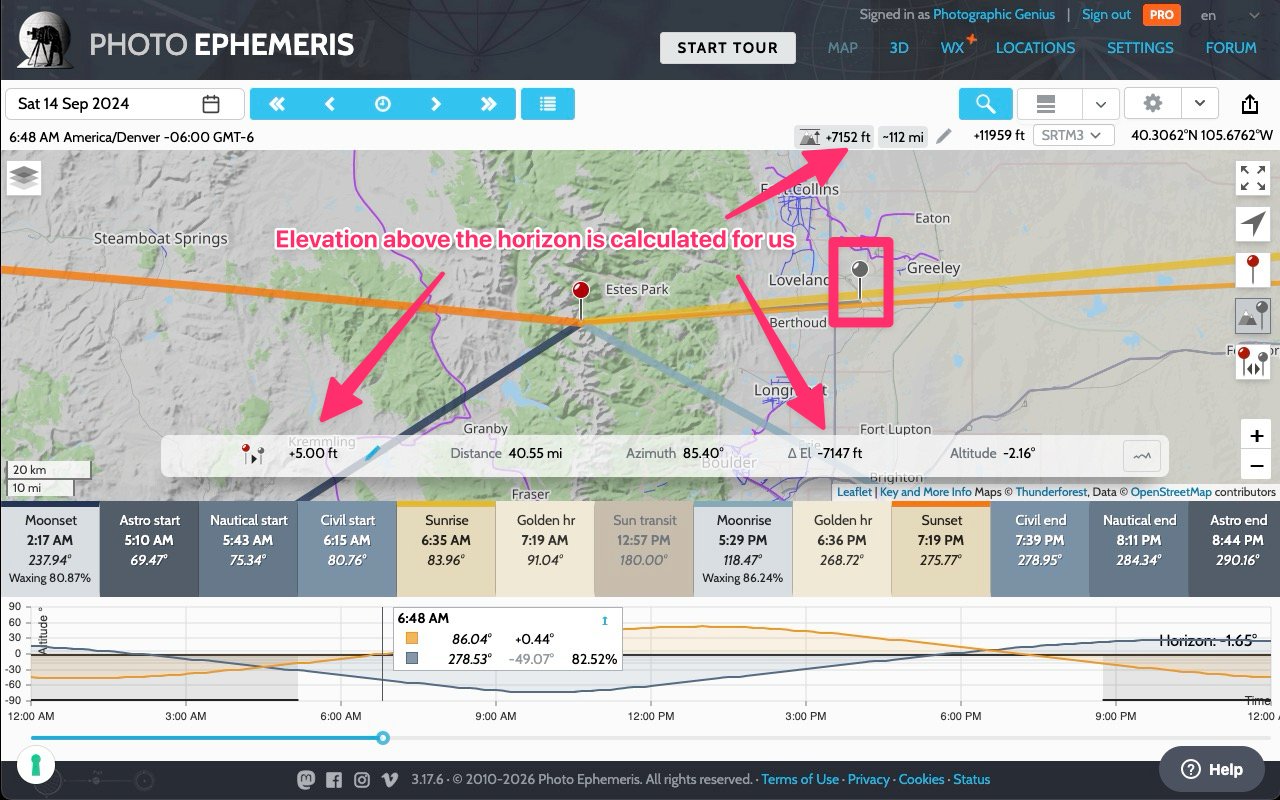The width and height of the screenshot is (1280, 800).
Task: Click the Help button
Action: click(1211, 769)
